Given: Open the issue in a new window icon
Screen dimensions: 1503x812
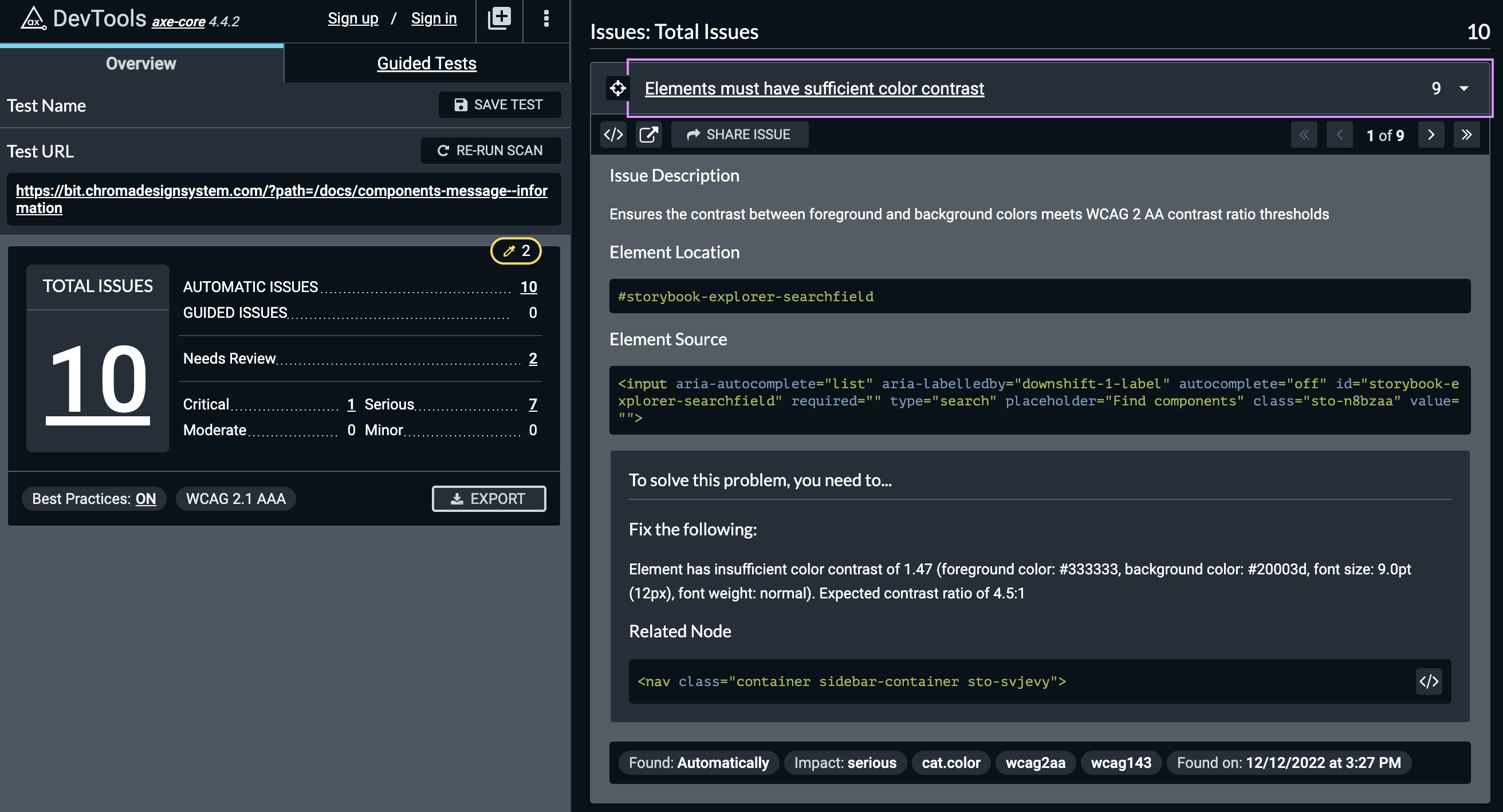Looking at the screenshot, I should (x=649, y=134).
